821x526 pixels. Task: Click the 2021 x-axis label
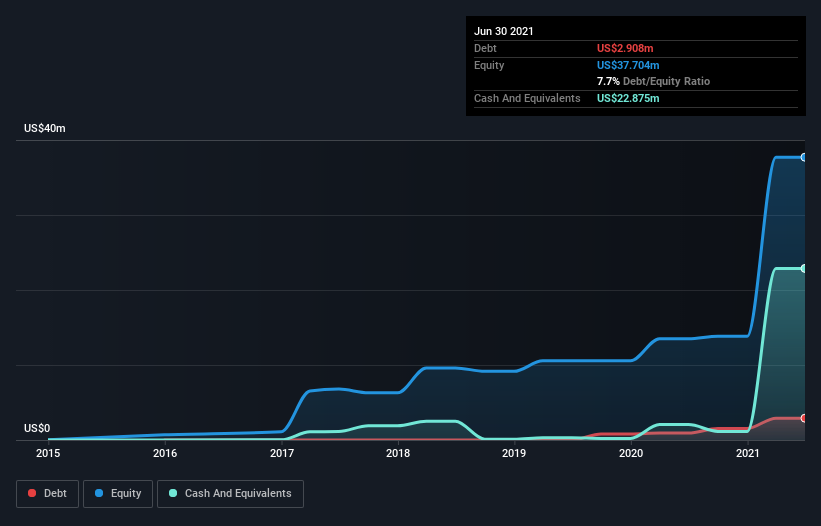(748, 453)
